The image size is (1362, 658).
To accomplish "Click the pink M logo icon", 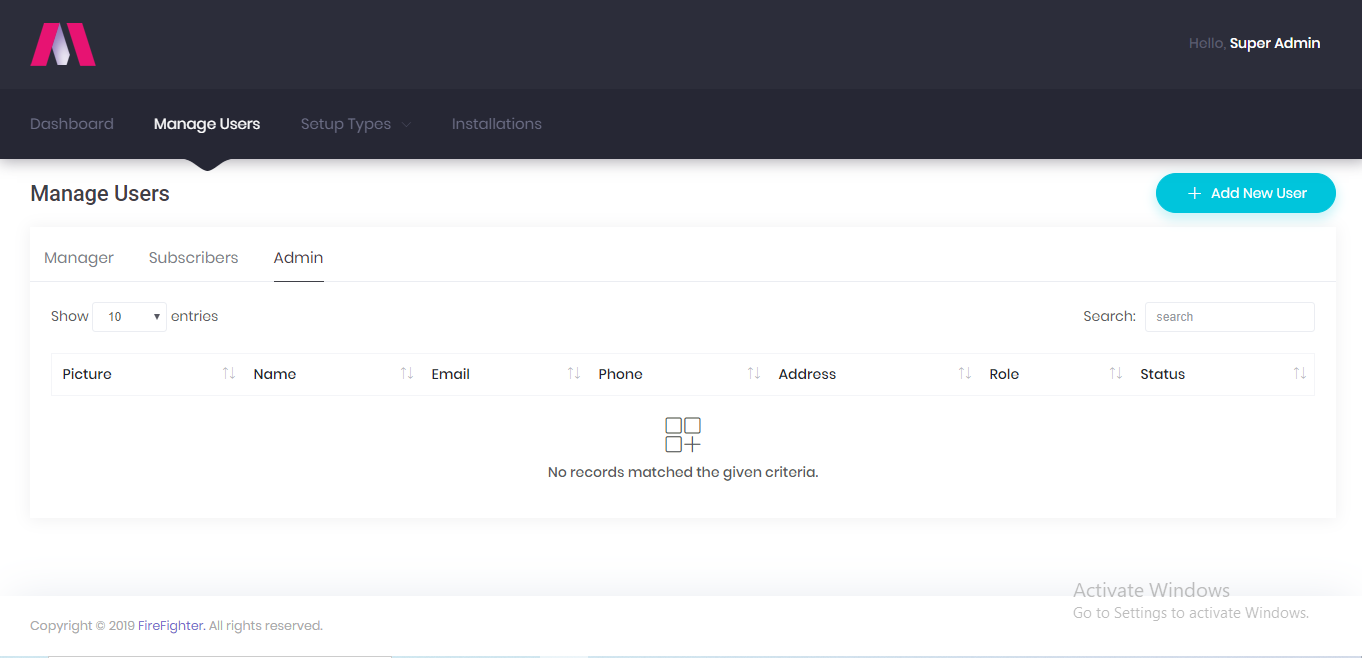I will point(63,44).
